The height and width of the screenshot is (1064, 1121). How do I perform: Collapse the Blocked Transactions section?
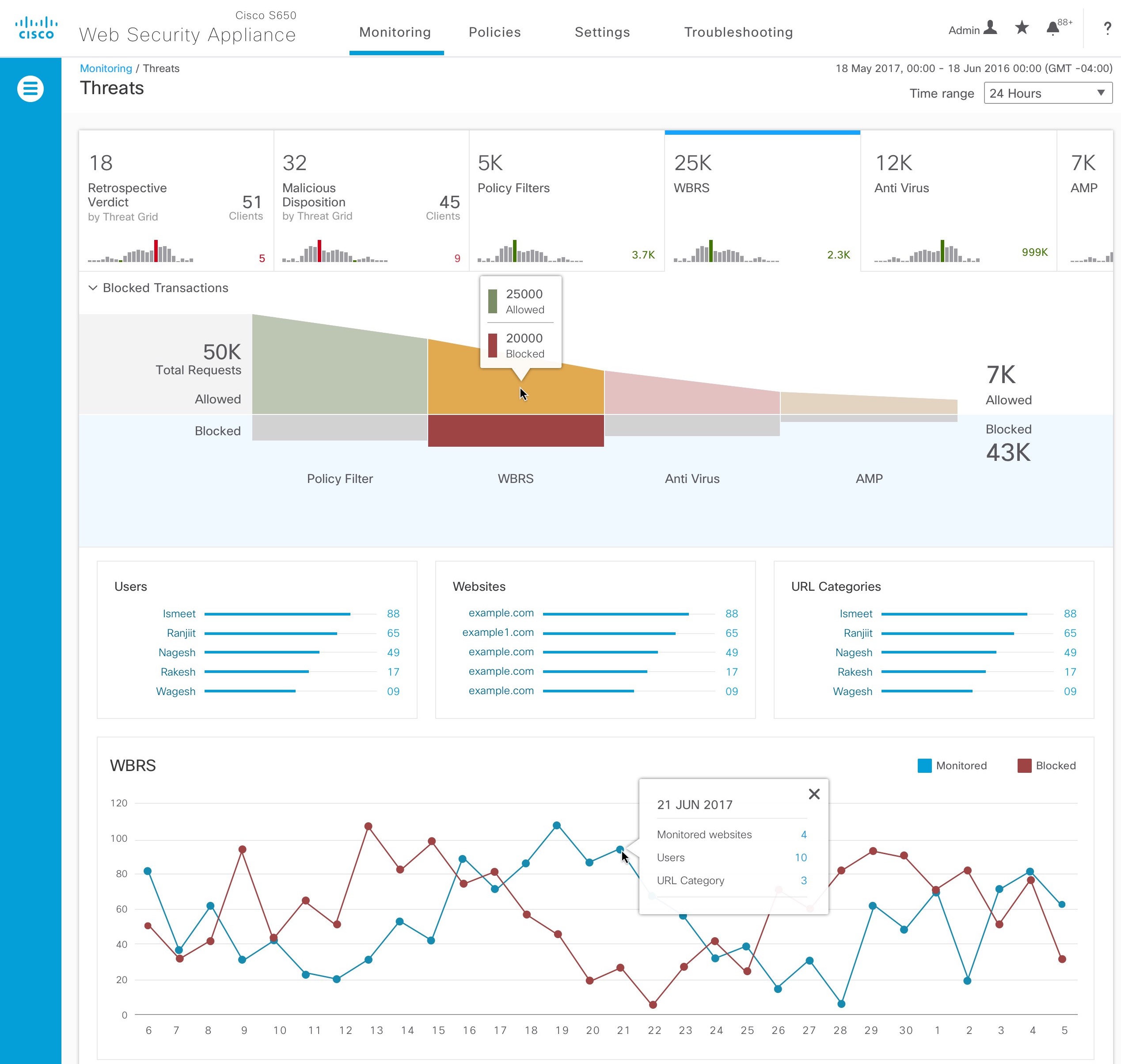point(93,288)
